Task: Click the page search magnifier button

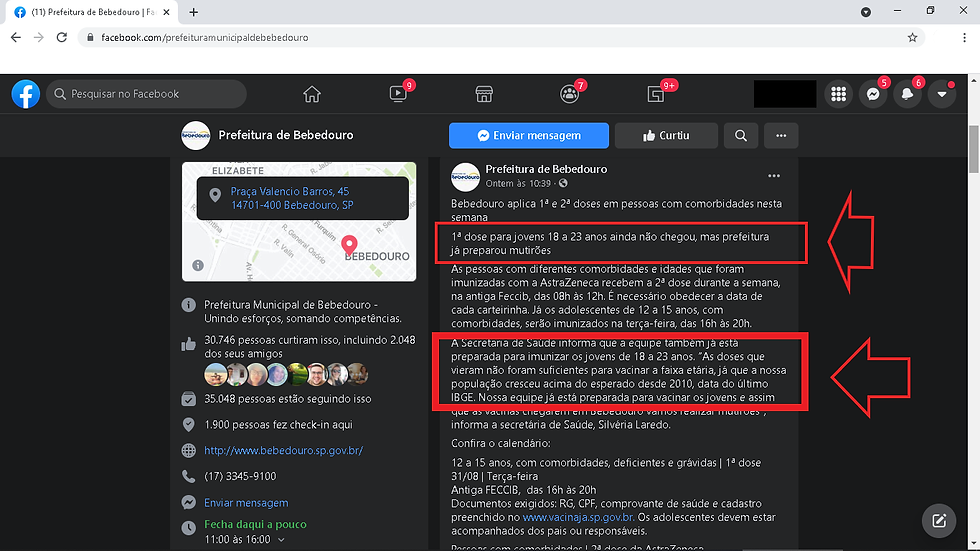Action: 741,136
